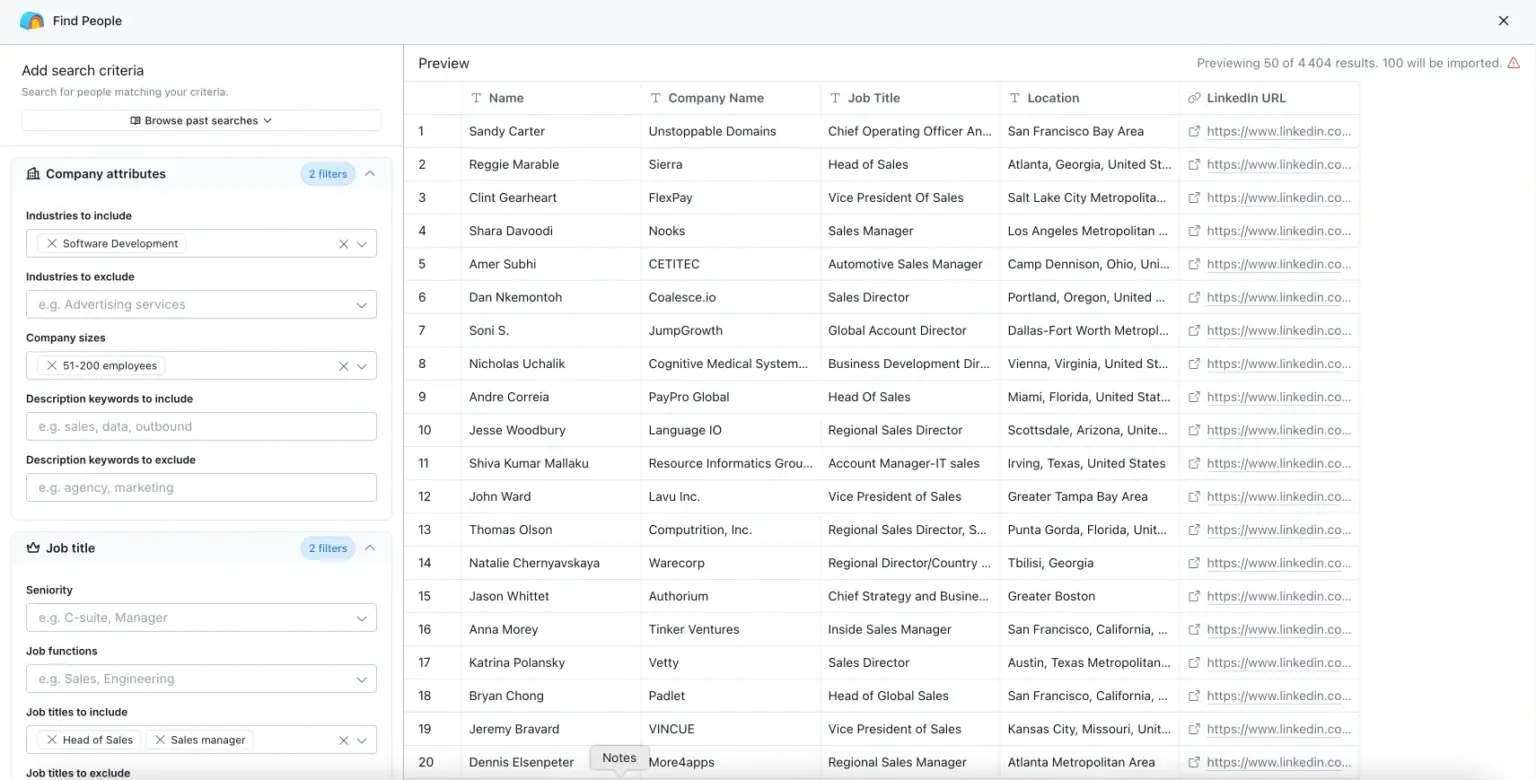
Task: Open Clint Gearheart's LinkedIn URL link
Action: pyautogui.click(x=1279, y=198)
